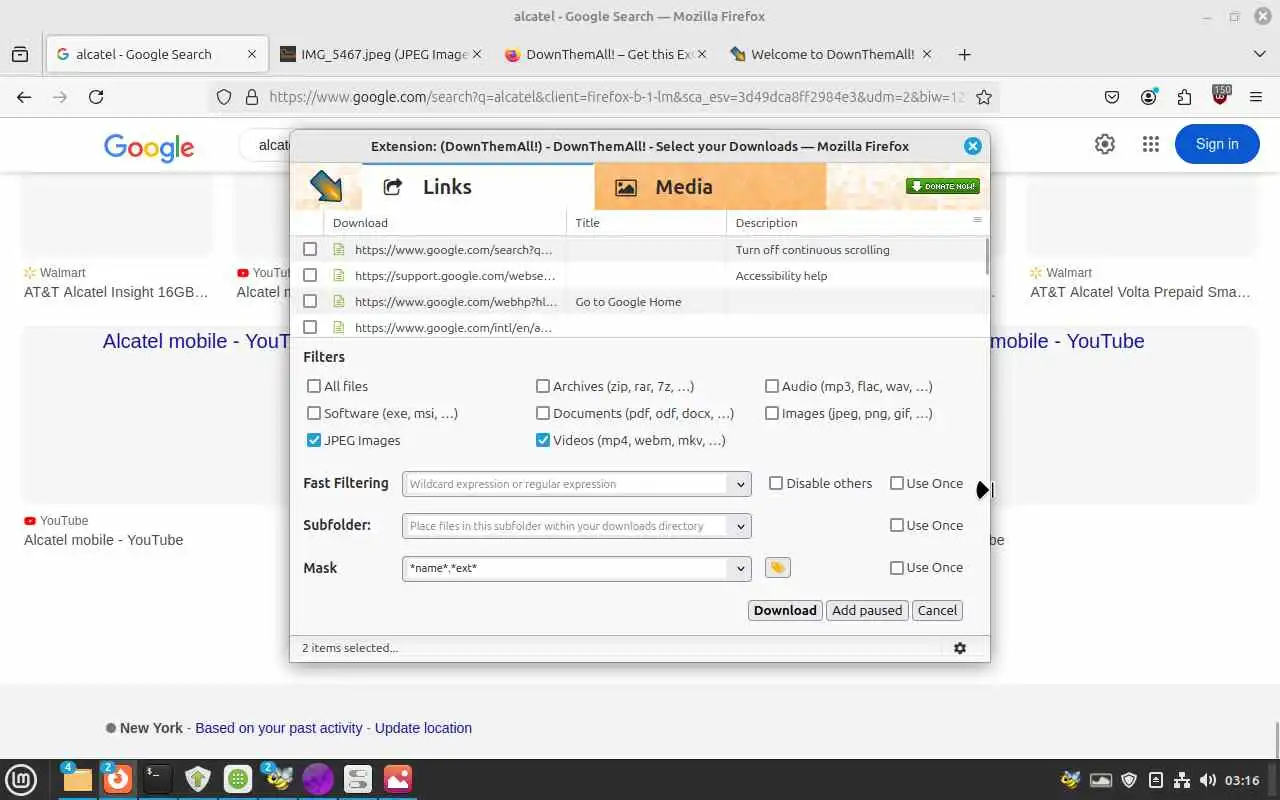Click the Download button
Screen dimensions: 1280x800
coord(785,610)
